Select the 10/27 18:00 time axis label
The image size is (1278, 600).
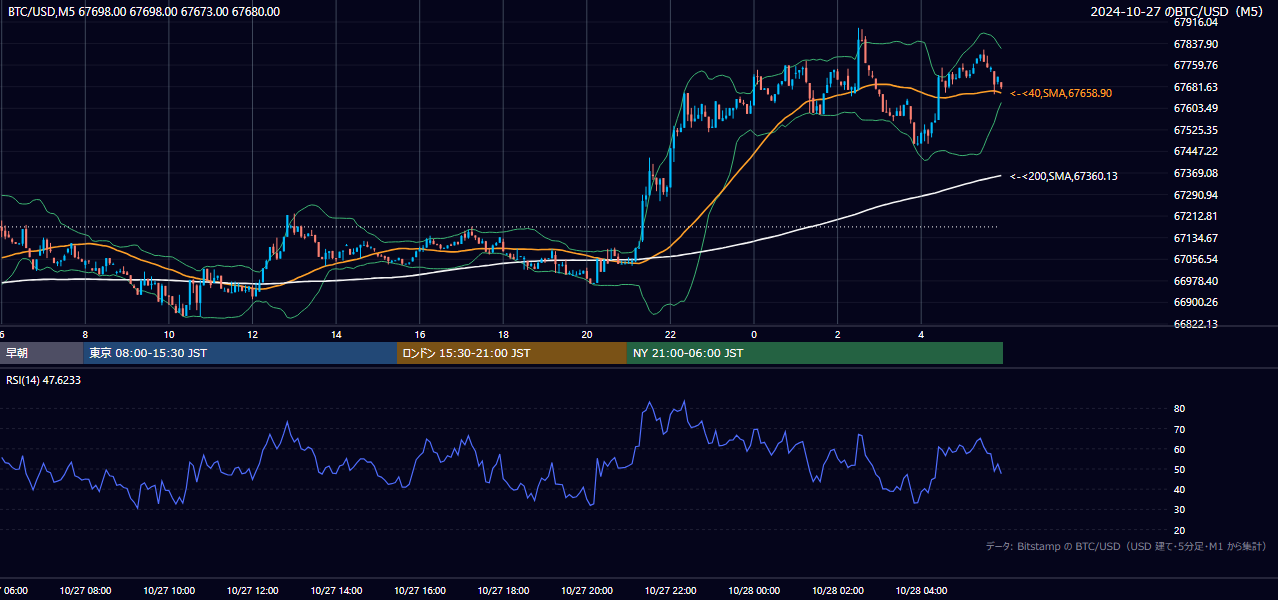(503, 590)
